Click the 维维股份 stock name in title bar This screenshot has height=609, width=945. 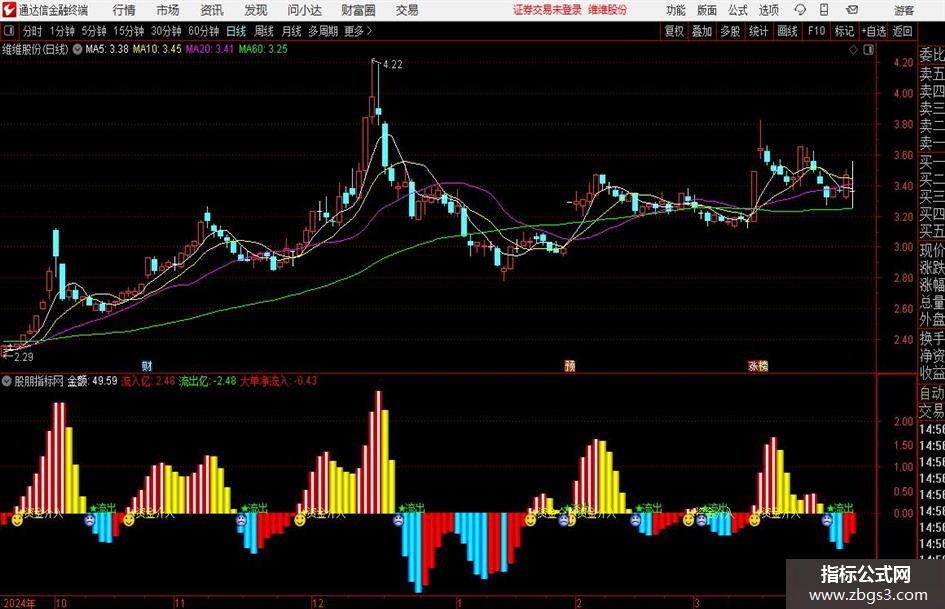(x=608, y=10)
